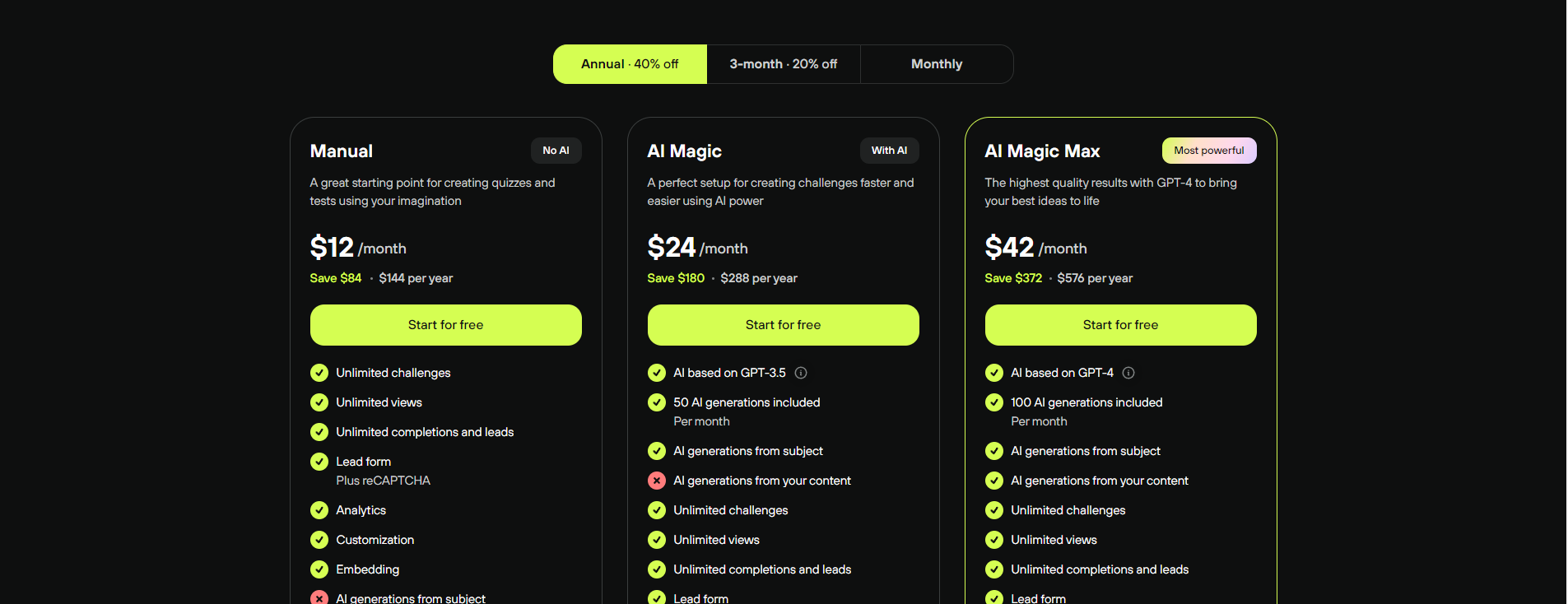The image size is (1568, 604).
Task: Click check icon beside Lead form Plus reCAPTCHA
Action: (319, 462)
